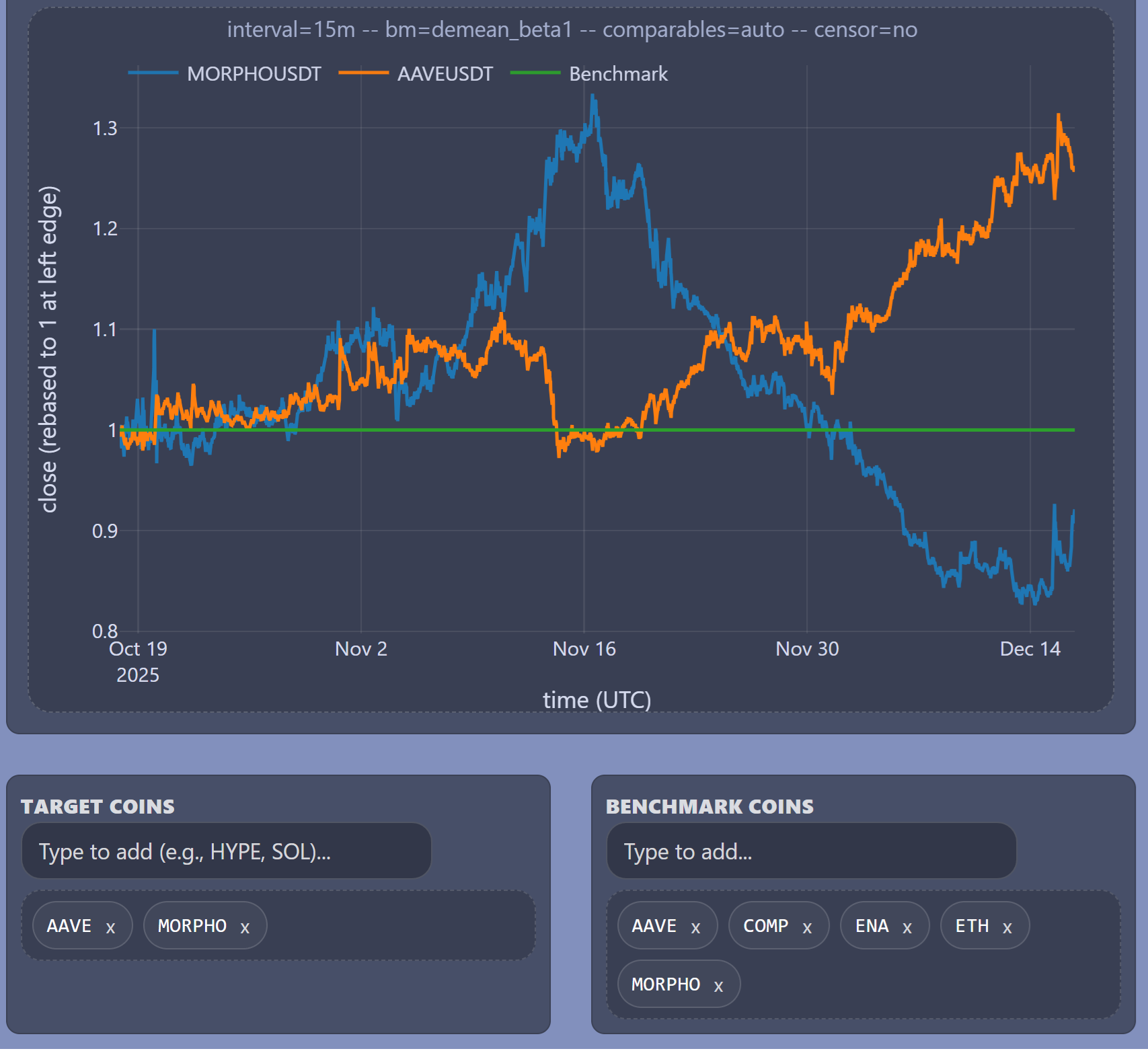
Task: Remove ENA from benchmark coins
Action: point(907,928)
